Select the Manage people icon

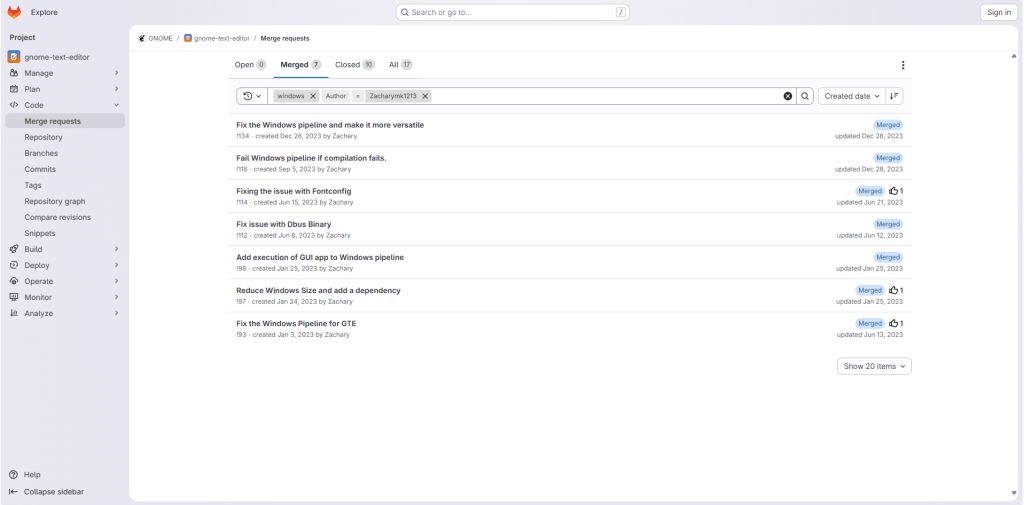14,73
